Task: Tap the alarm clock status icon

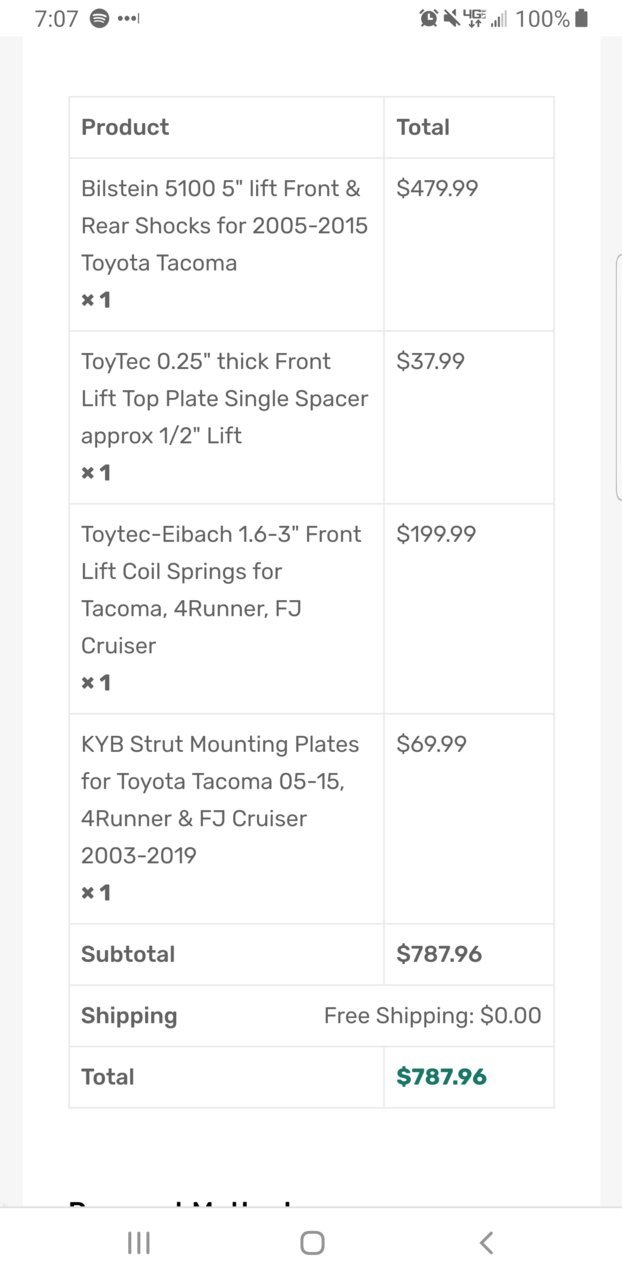Action: [x=429, y=18]
